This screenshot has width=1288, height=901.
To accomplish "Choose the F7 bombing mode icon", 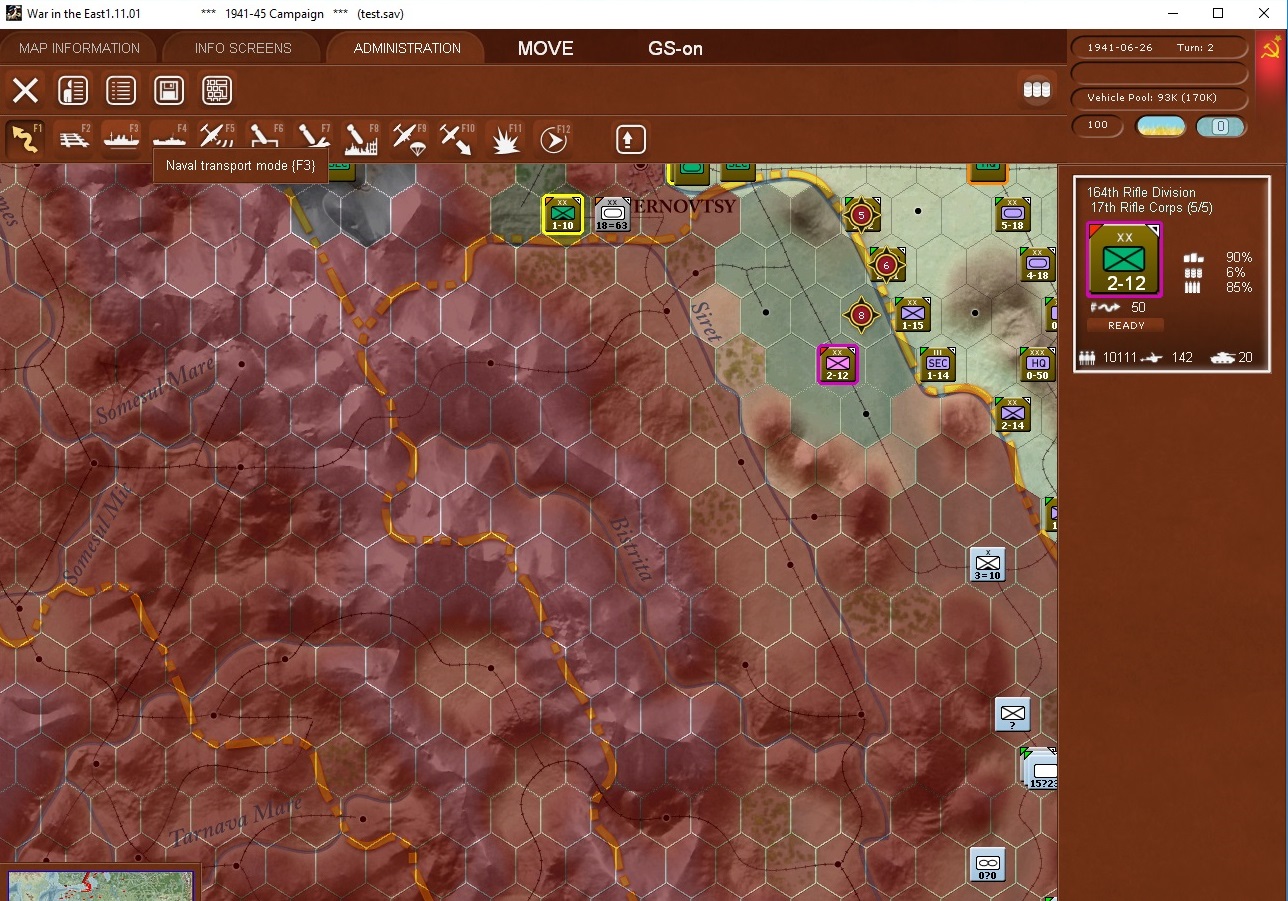I will click(313, 139).
